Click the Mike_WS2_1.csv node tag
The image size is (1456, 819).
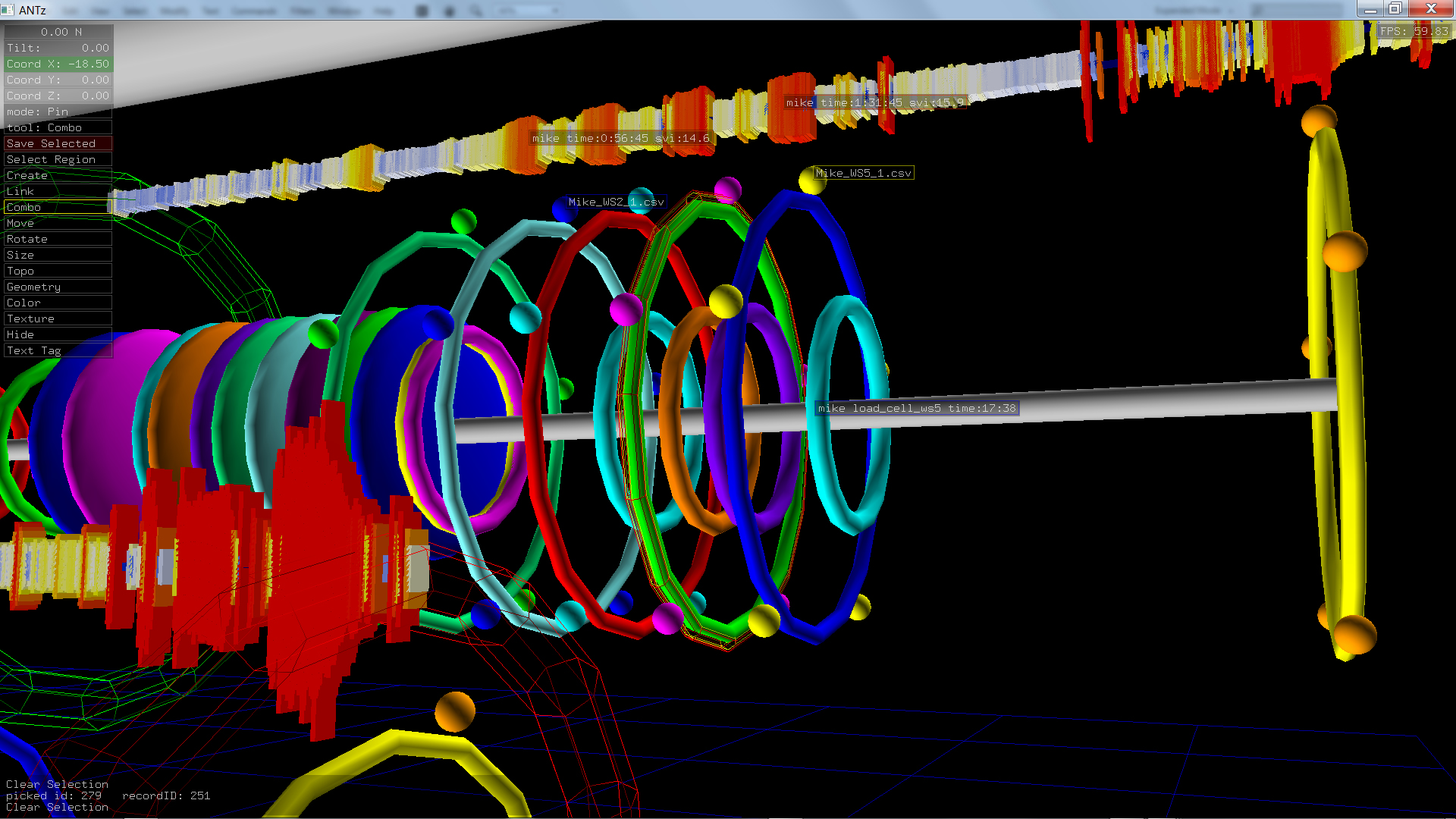coord(616,202)
